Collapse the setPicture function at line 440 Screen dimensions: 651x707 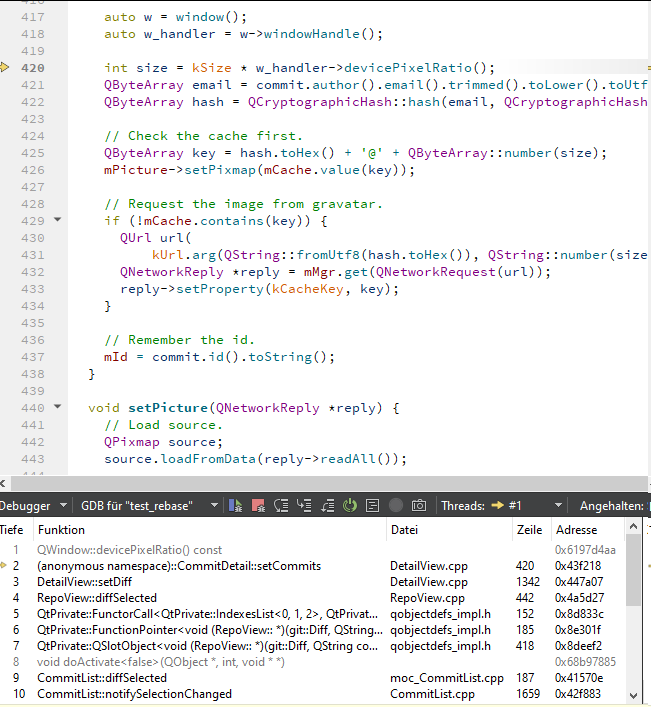pos(58,407)
